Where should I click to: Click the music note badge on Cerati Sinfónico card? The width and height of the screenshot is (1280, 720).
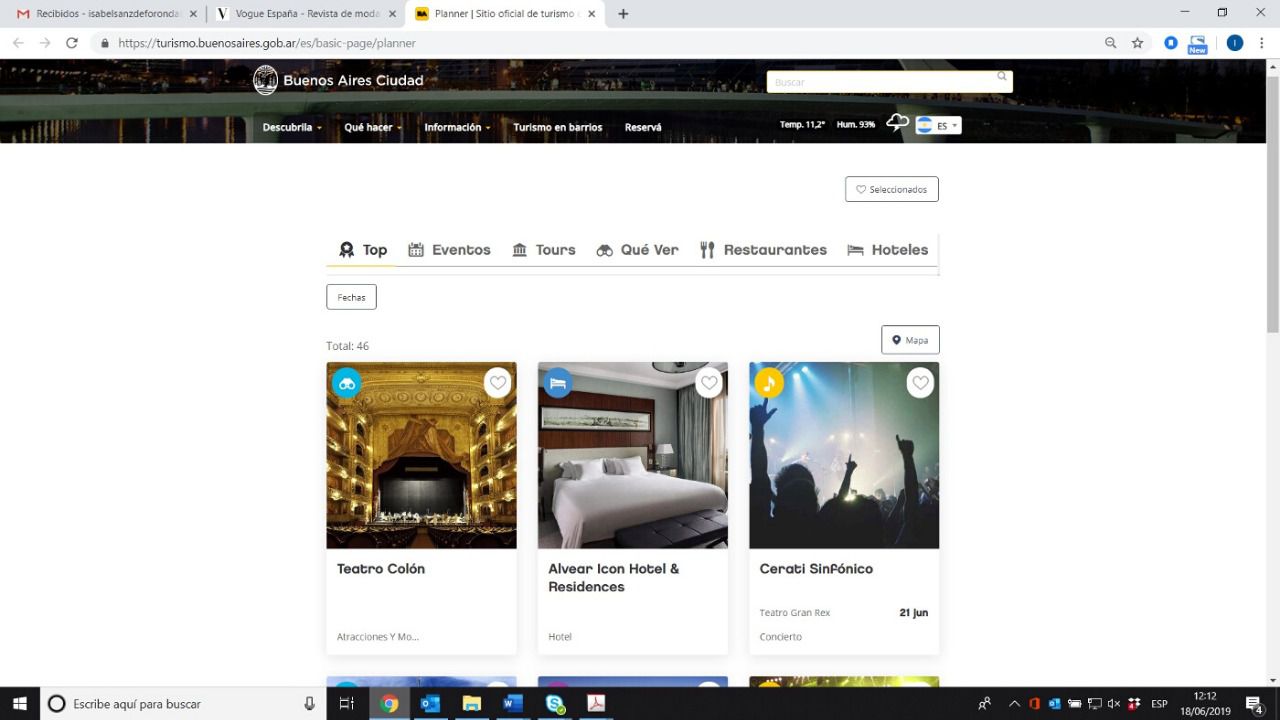[x=769, y=383]
